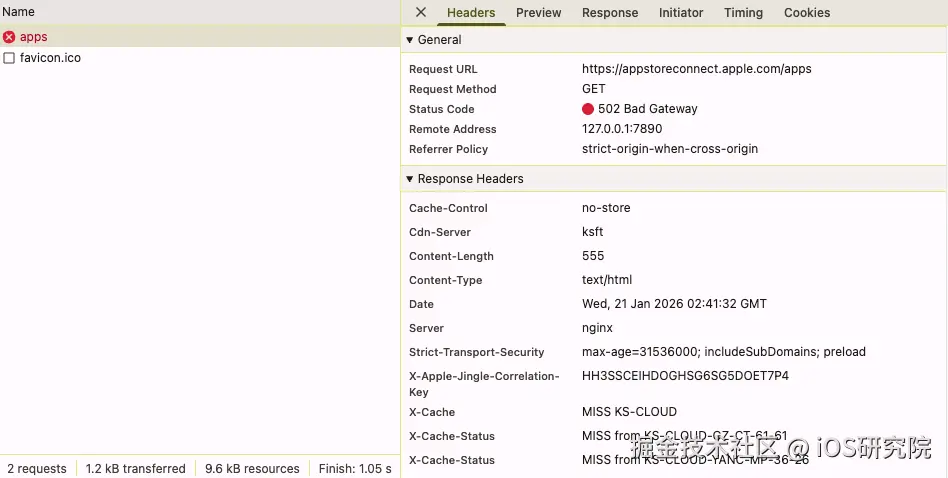Collapse the Response Headers section
The image size is (948, 478).
click(x=409, y=179)
